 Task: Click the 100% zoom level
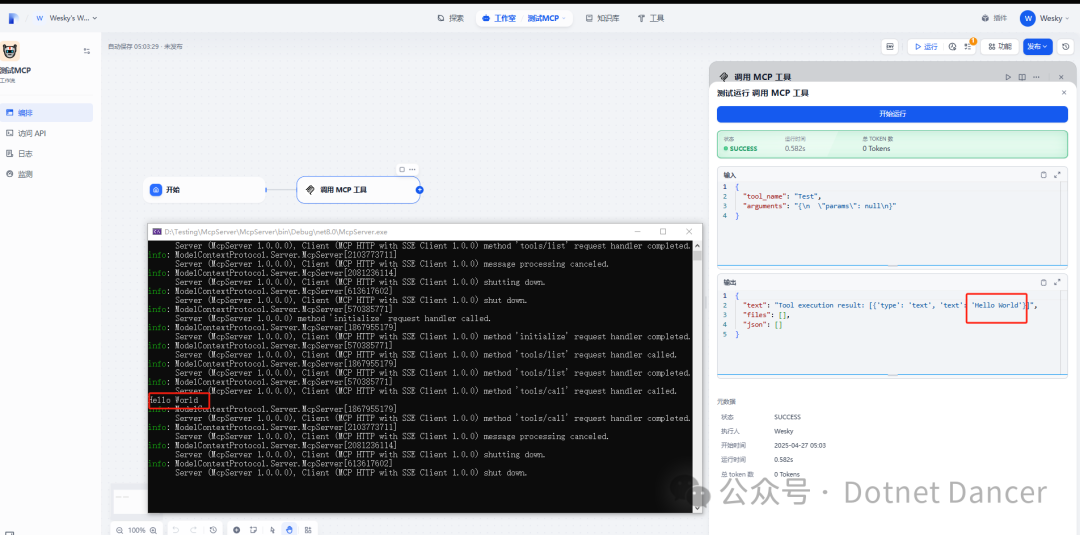click(x=137, y=530)
